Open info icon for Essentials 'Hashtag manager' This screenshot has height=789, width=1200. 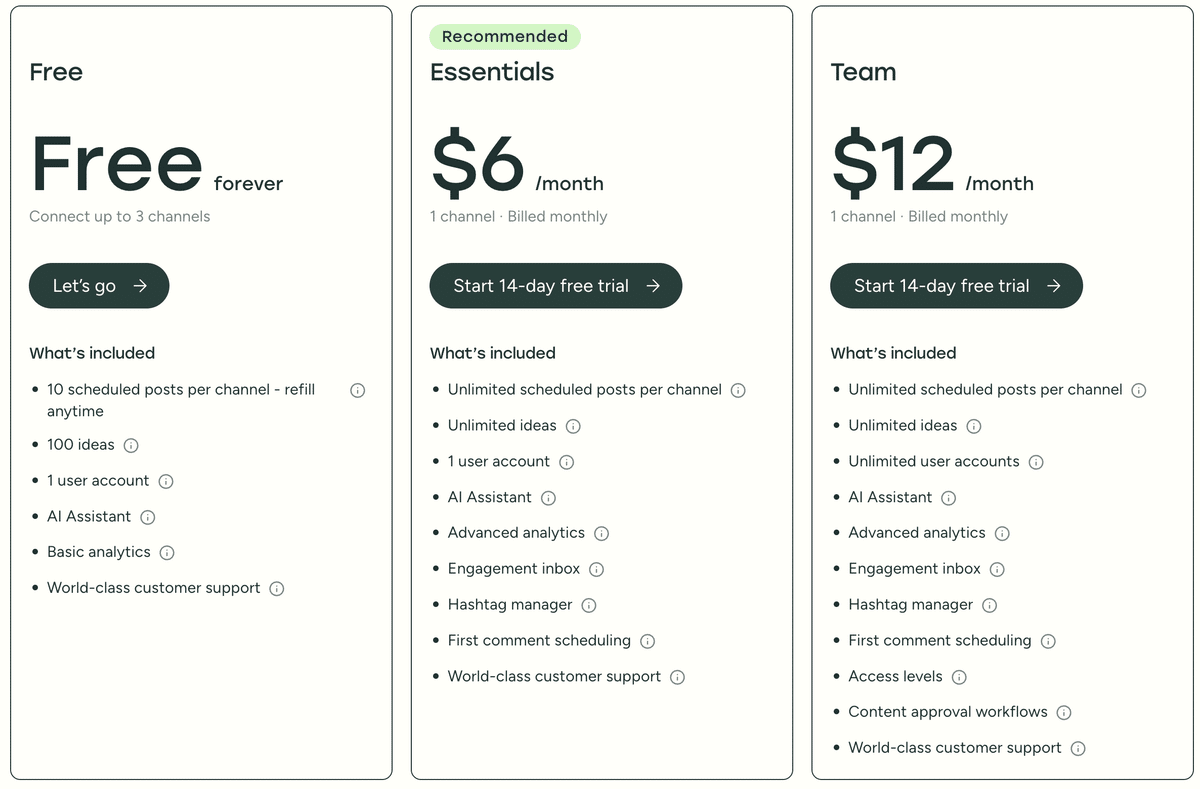[x=589, y=605]
